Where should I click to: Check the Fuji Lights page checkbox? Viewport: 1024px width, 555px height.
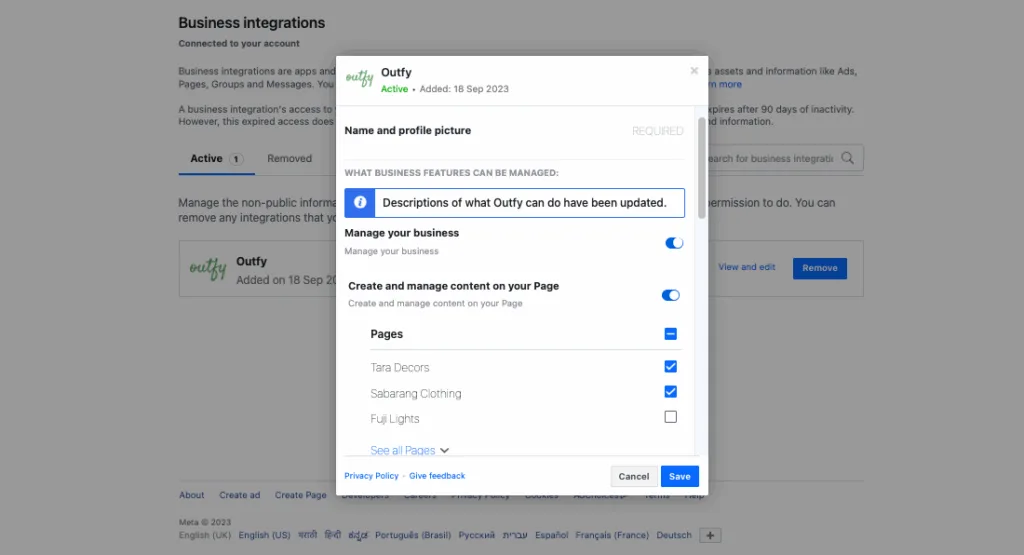(670, 417)
